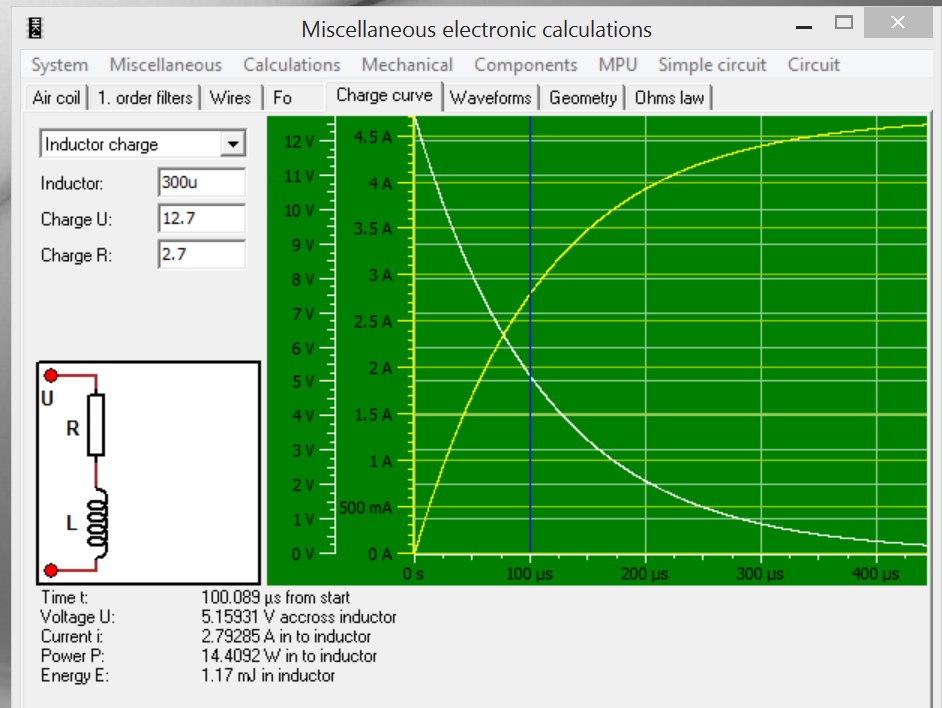Open the Components menu
The image size is (942, 708).
[526, 65]
